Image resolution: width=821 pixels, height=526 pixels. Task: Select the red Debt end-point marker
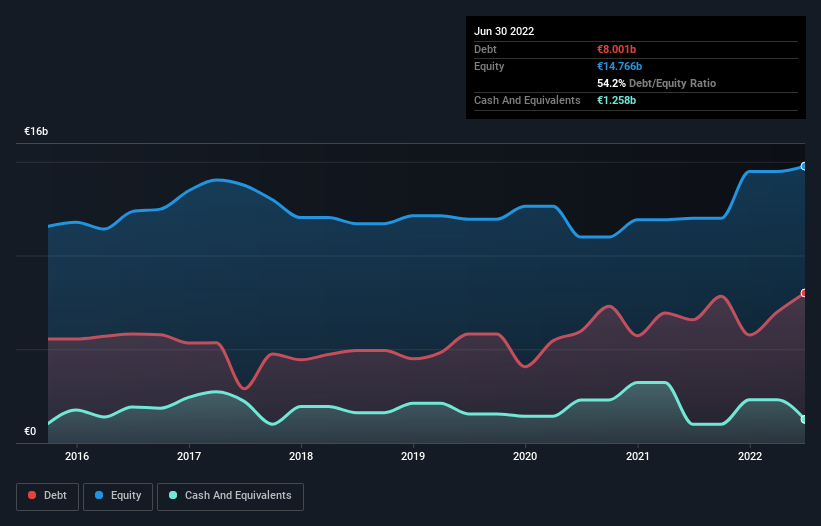click(804, 293)
